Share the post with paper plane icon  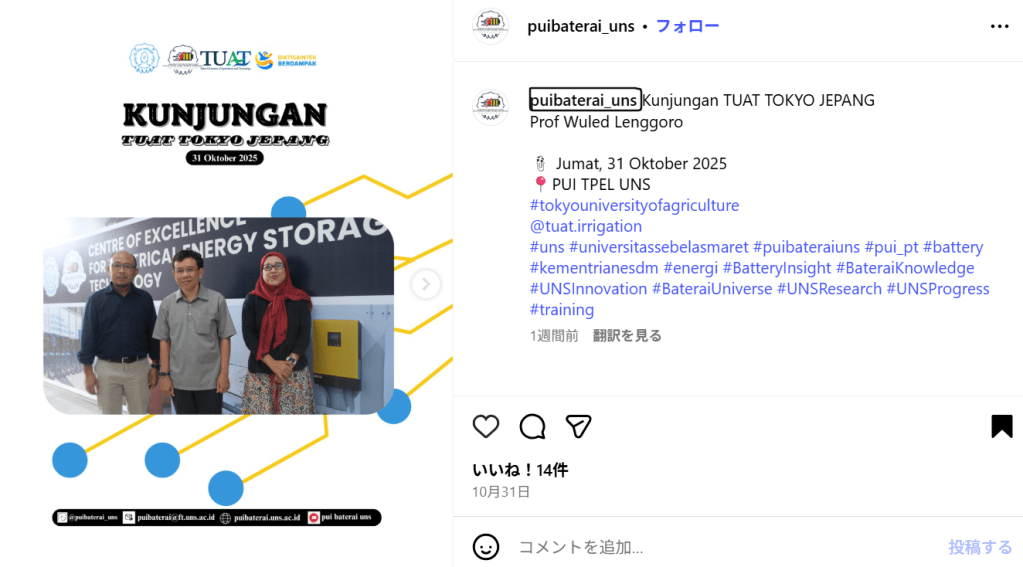click(578, 427)
